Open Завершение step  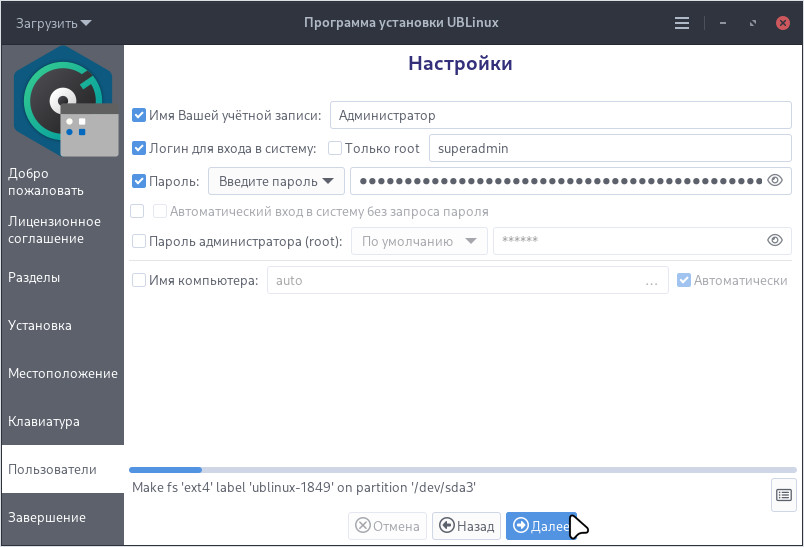[62, 517]
